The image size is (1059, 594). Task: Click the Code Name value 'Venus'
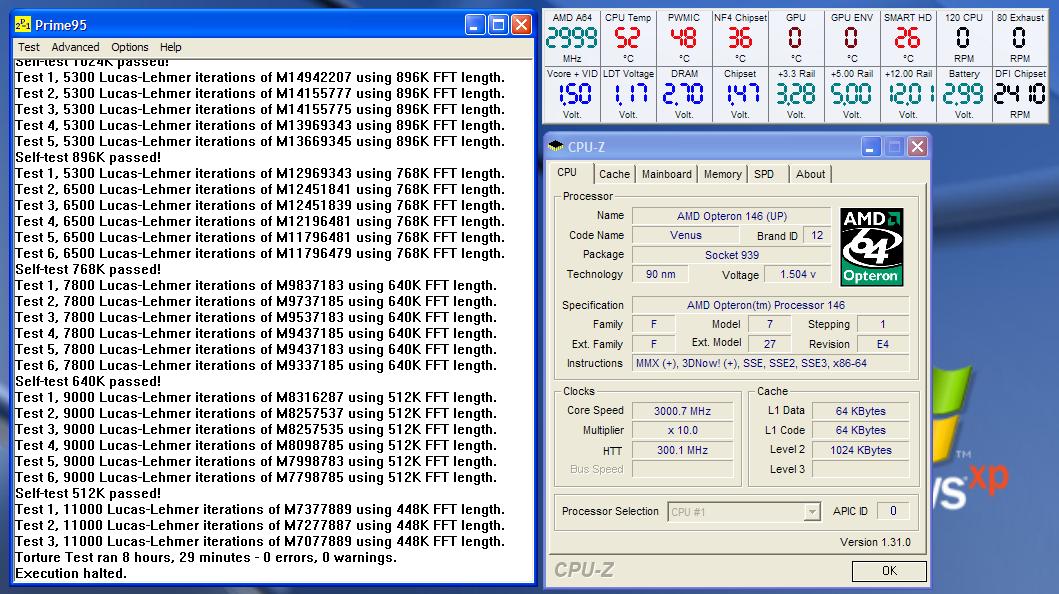686,236
